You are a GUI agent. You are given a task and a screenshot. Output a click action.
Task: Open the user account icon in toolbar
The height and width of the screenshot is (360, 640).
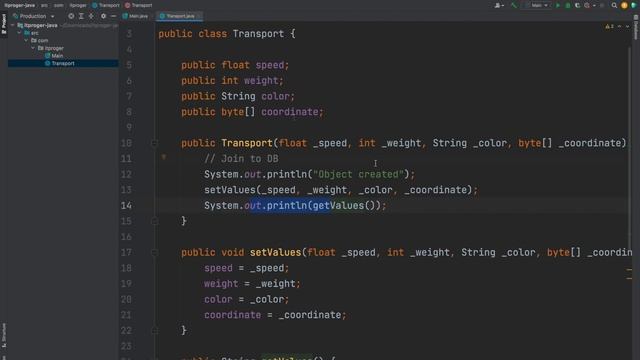click(499, 5)
